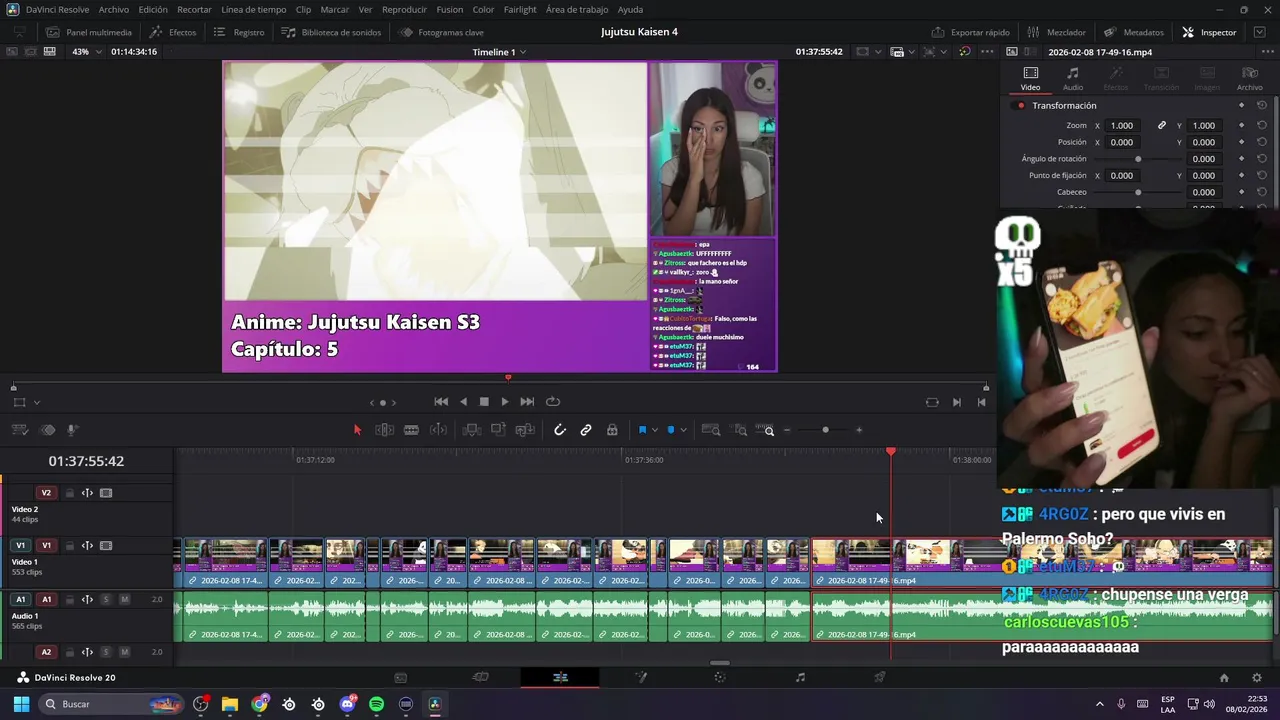The image size is (1280, 720).
Task: Open Spotify from the taskbar
Action: (376, 704)
